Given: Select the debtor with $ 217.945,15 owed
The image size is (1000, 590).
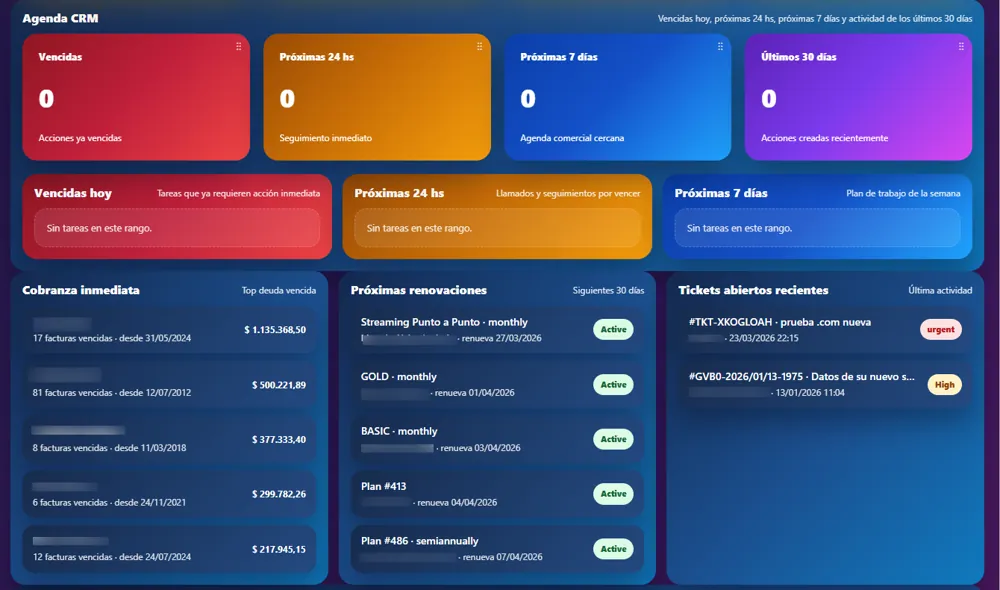Looking at the screenshot, I should tap(169, 549).
